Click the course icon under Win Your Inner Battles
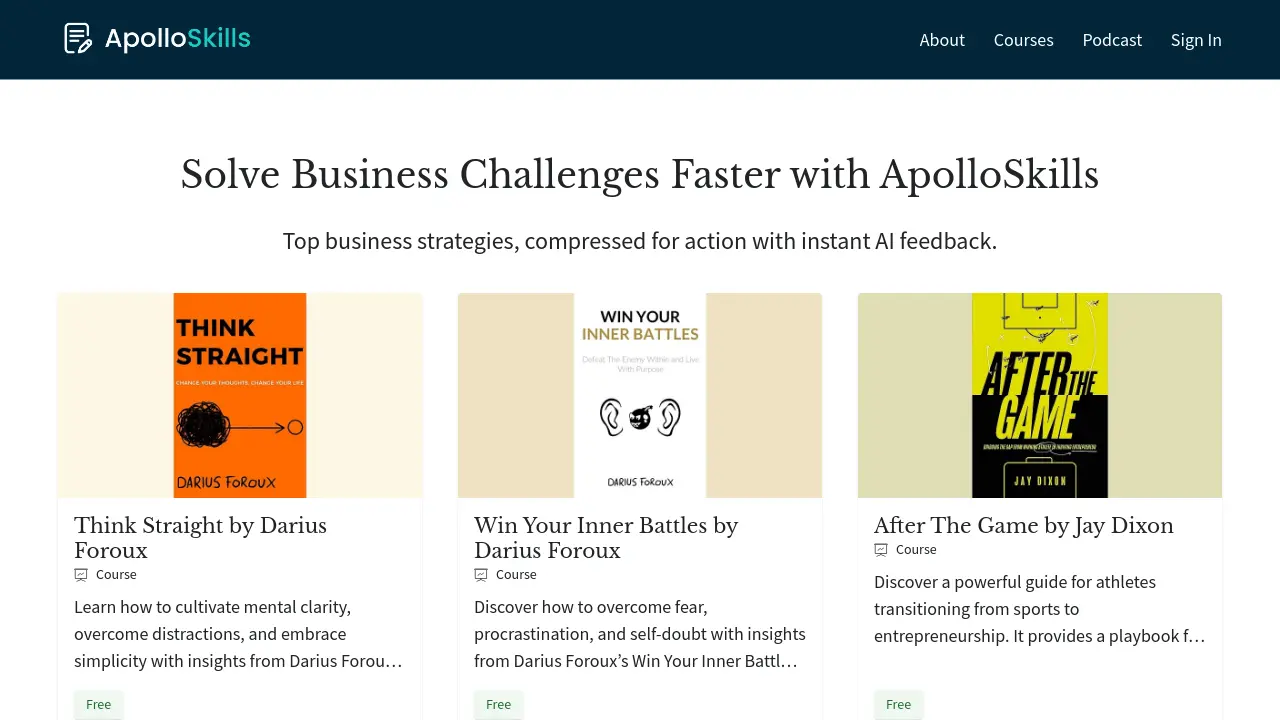 click(481, 575)
